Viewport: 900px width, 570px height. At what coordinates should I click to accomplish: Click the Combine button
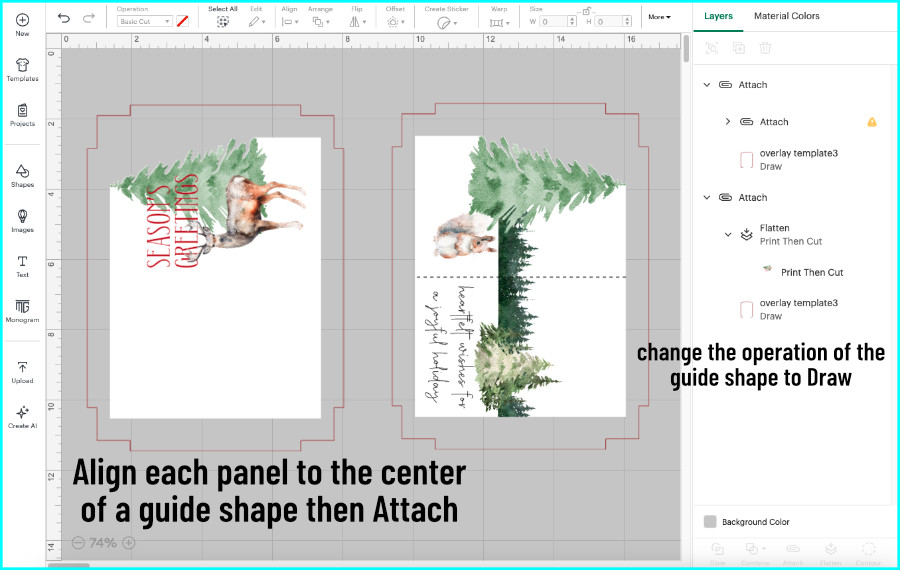coord(755,553)
